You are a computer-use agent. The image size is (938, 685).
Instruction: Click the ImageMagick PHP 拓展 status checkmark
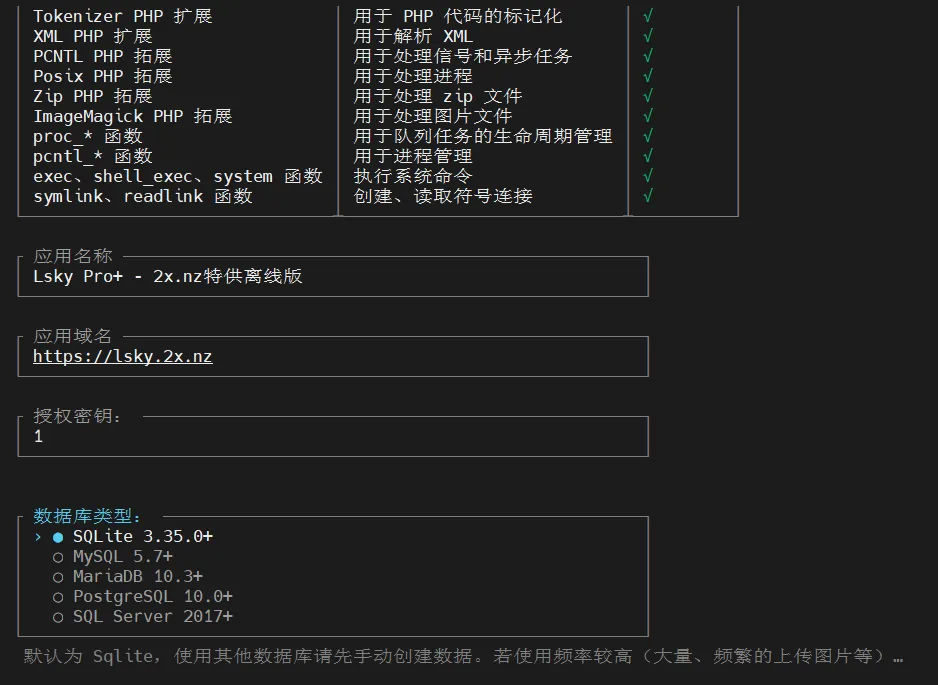648,116
